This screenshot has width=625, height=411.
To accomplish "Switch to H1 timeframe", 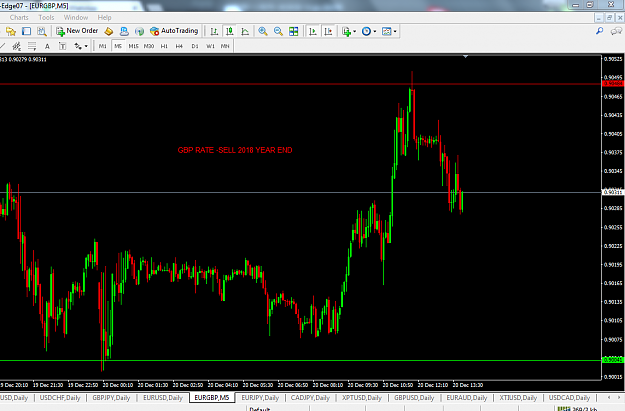I will click(164, 46).
